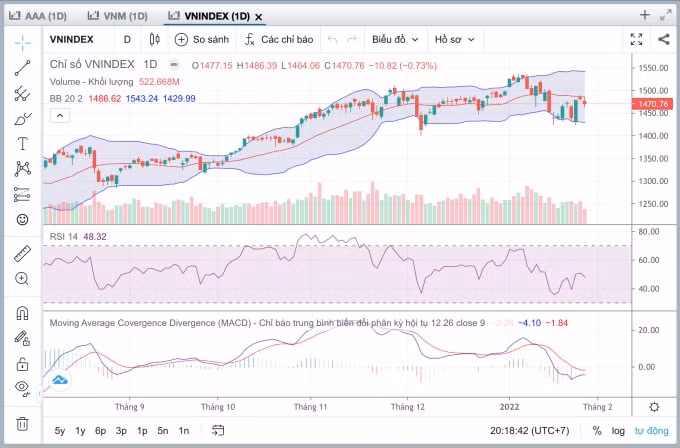Expand the left toolbar collapse handle

pyautogui.click(x=40, y=394)
